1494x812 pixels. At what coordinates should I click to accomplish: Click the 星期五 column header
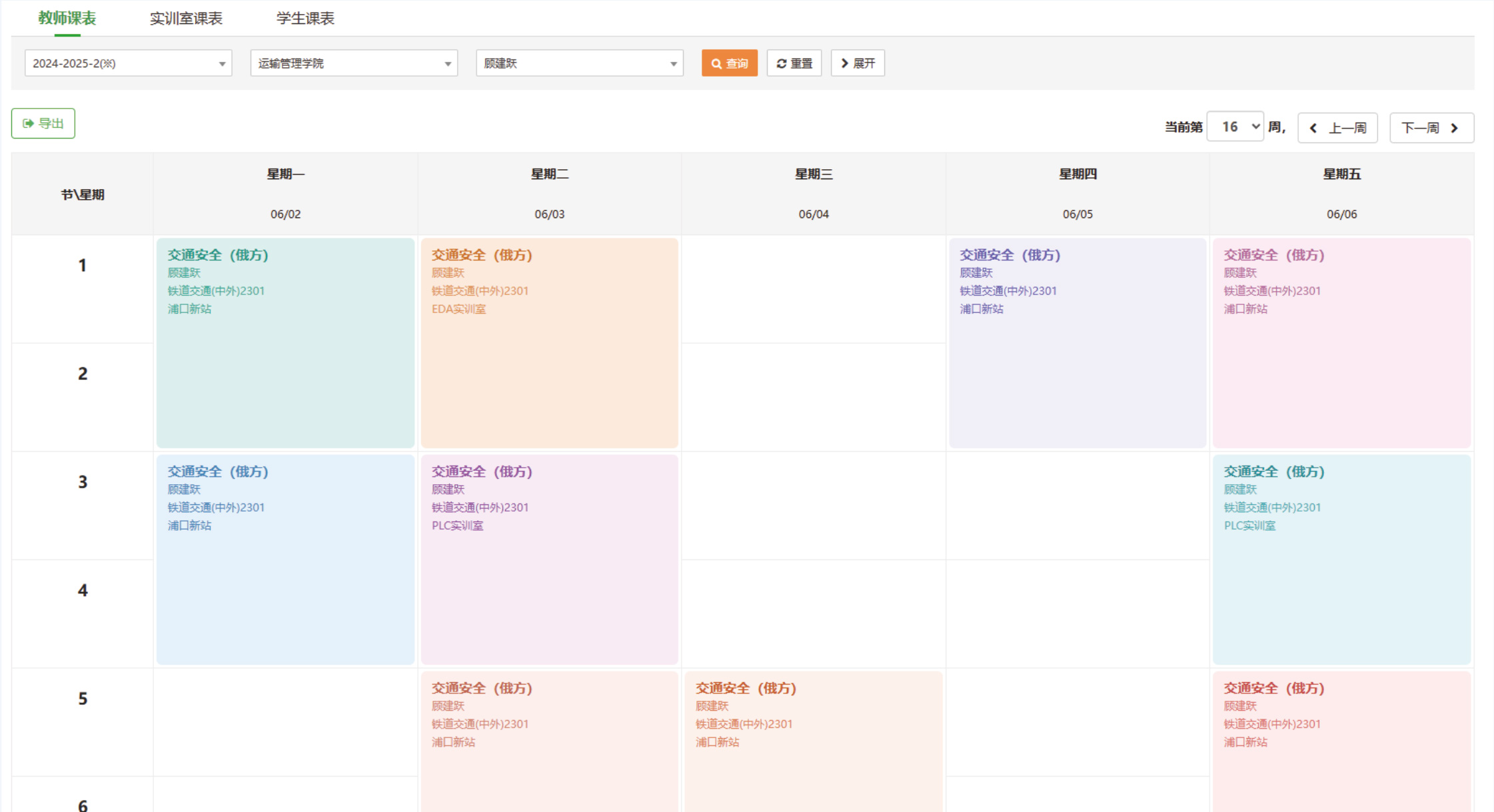1341,174
